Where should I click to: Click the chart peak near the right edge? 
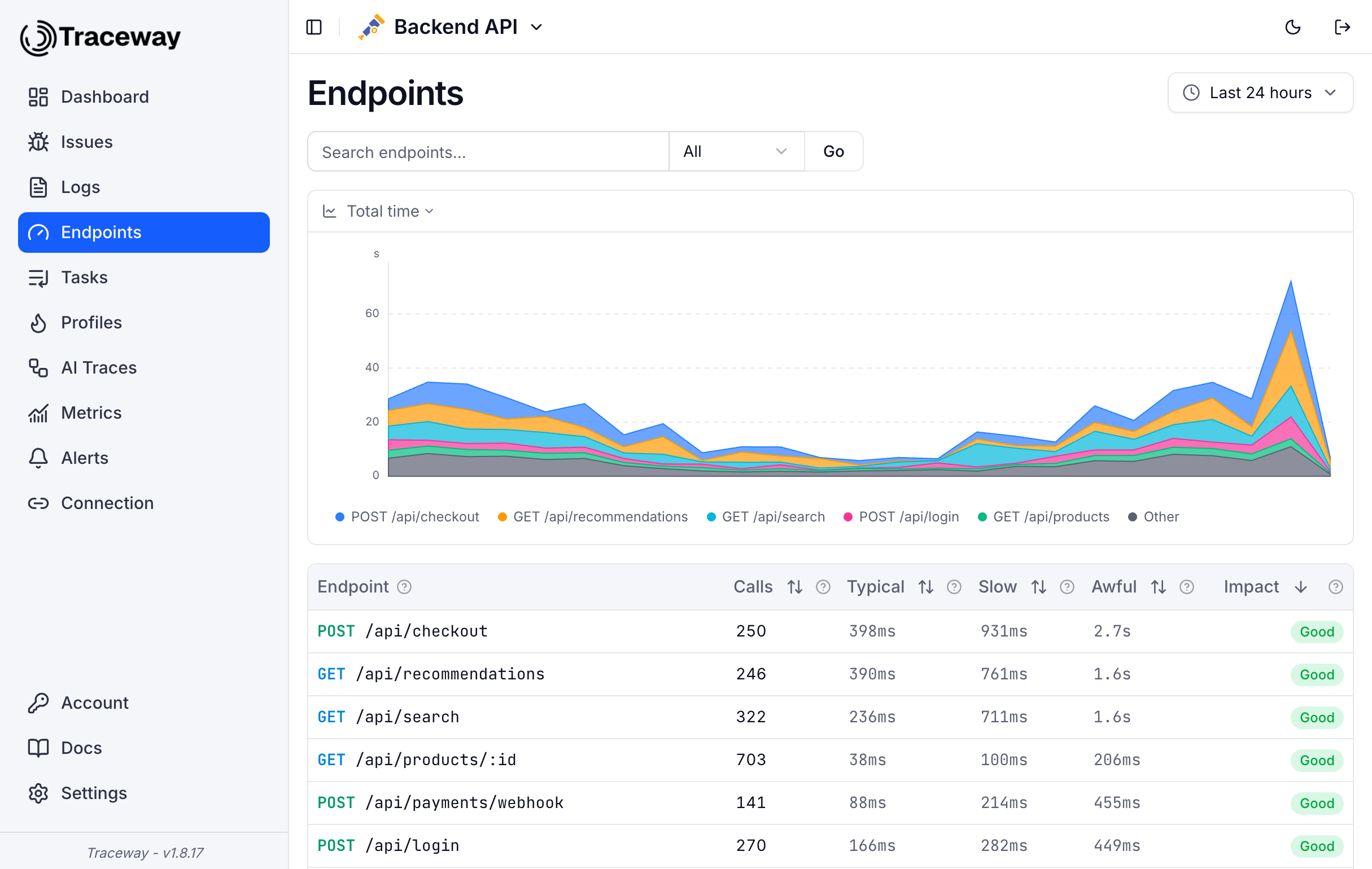1291,282
